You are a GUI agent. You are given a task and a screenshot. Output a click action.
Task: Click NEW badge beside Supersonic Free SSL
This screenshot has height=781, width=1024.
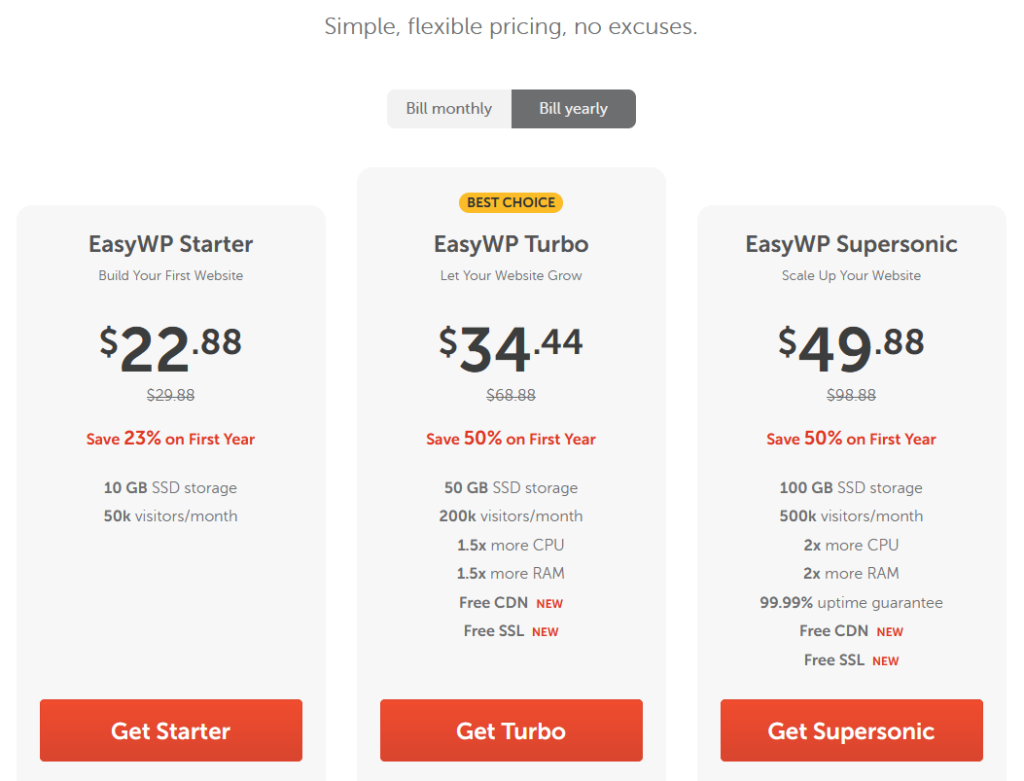click(x=885, y=661)
